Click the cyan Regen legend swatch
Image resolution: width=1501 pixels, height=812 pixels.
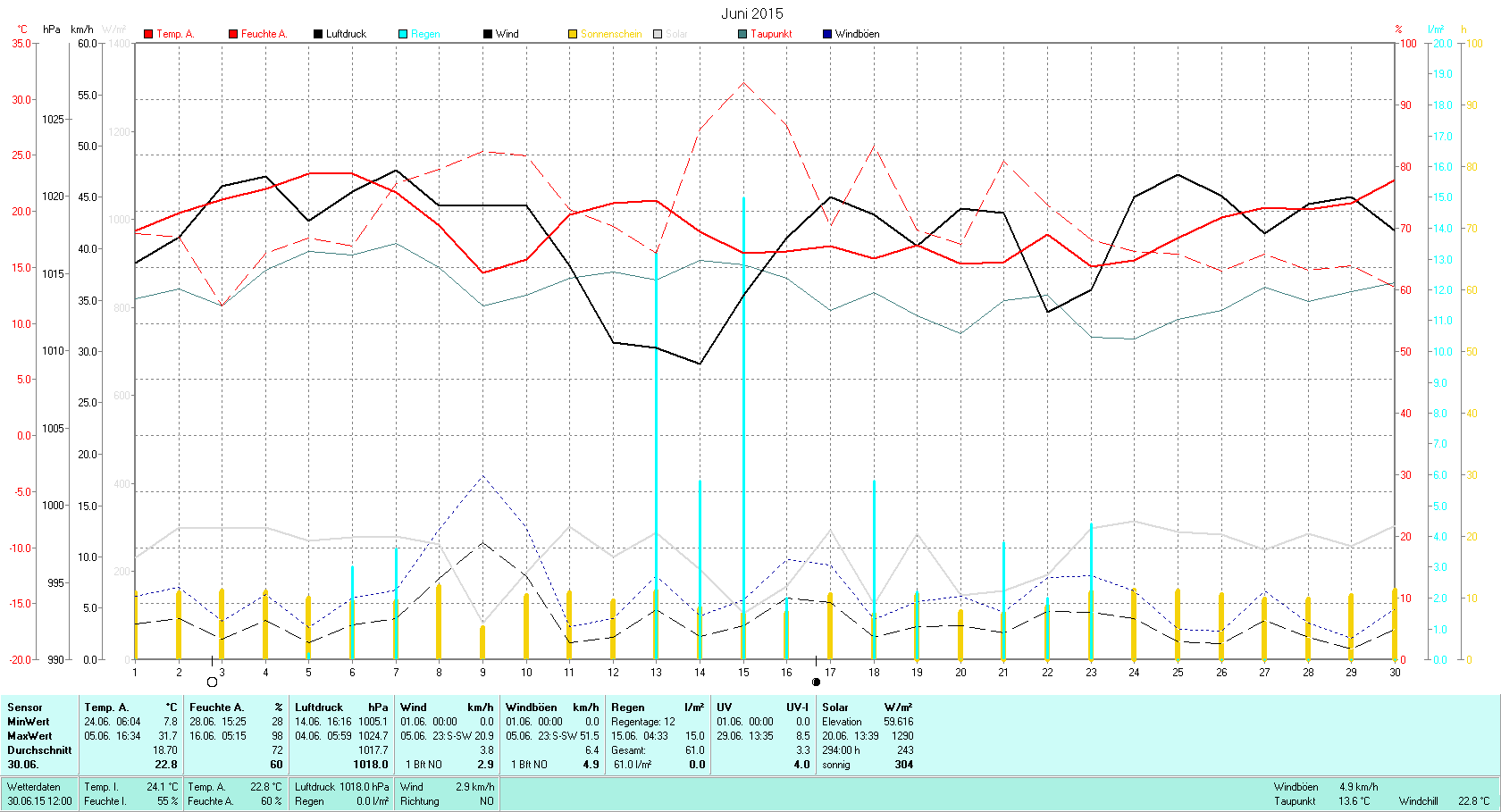point(403,34)
